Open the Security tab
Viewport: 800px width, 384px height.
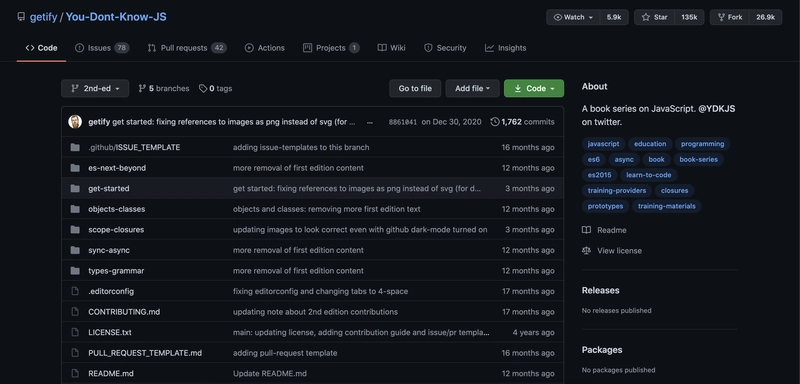point(445,48)
